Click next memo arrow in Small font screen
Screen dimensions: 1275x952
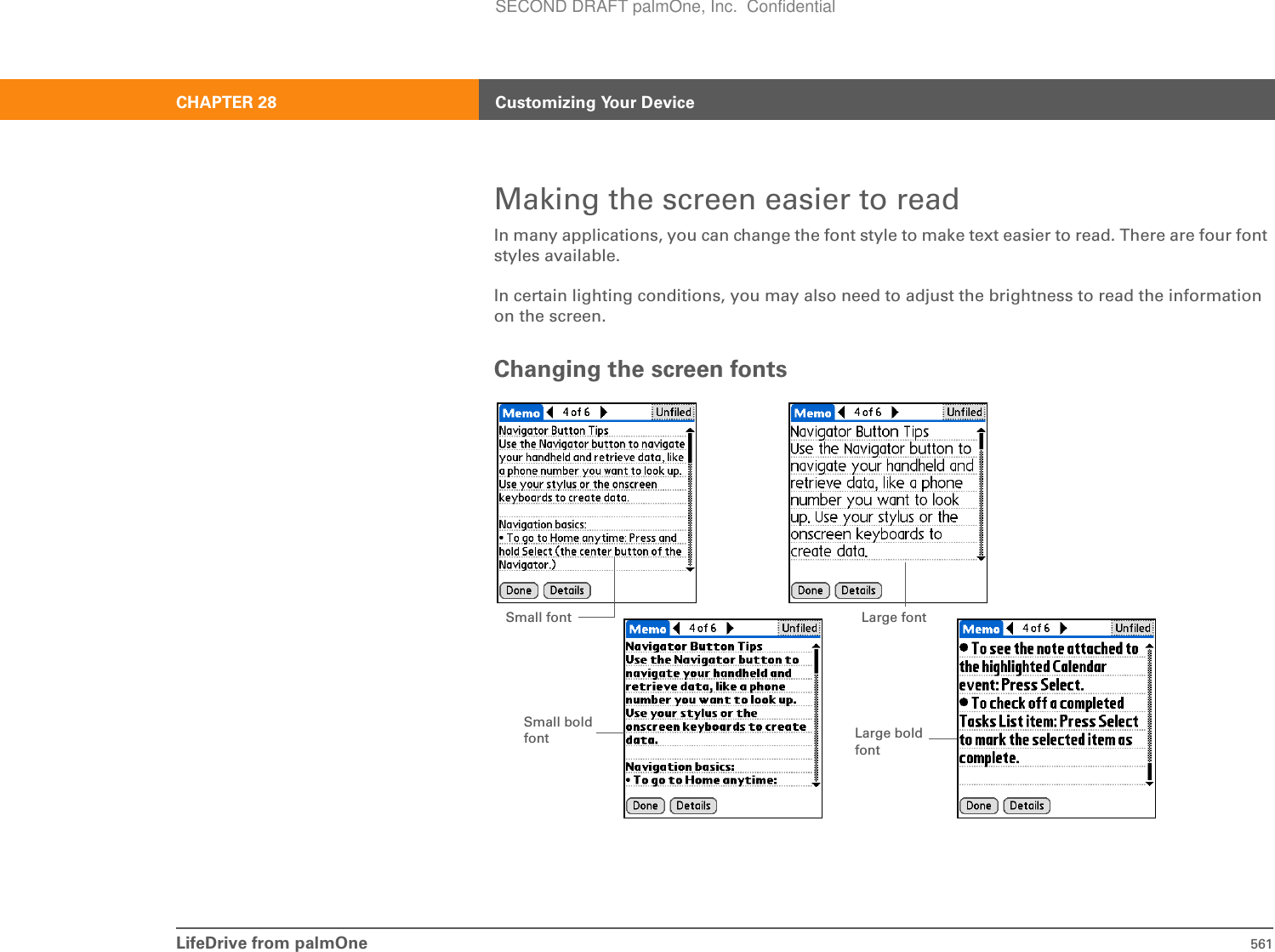tap(604, 413)
